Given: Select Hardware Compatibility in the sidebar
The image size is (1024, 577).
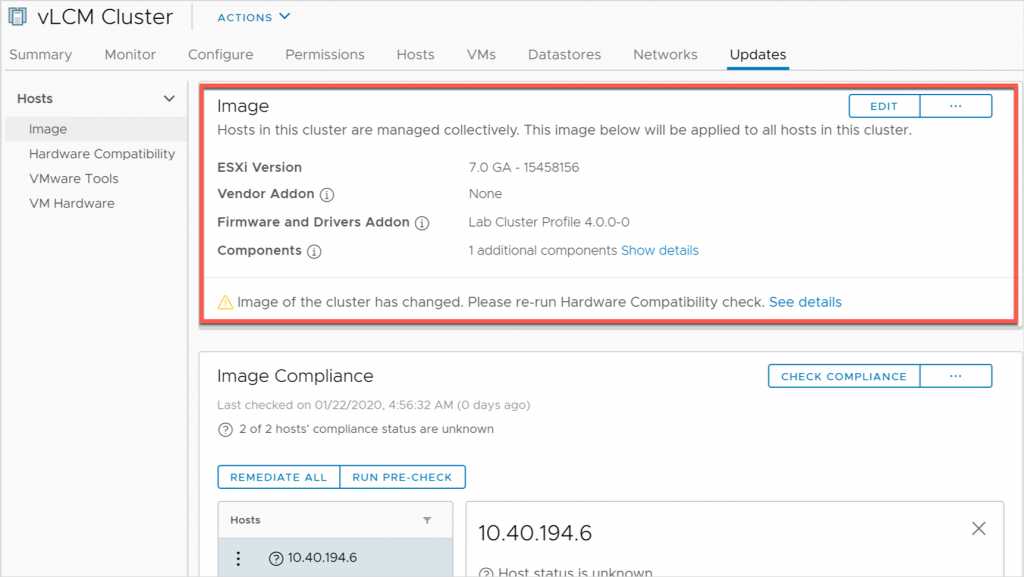Looking at the screenshot, I should pyautogui.click(x=102, y=153).
